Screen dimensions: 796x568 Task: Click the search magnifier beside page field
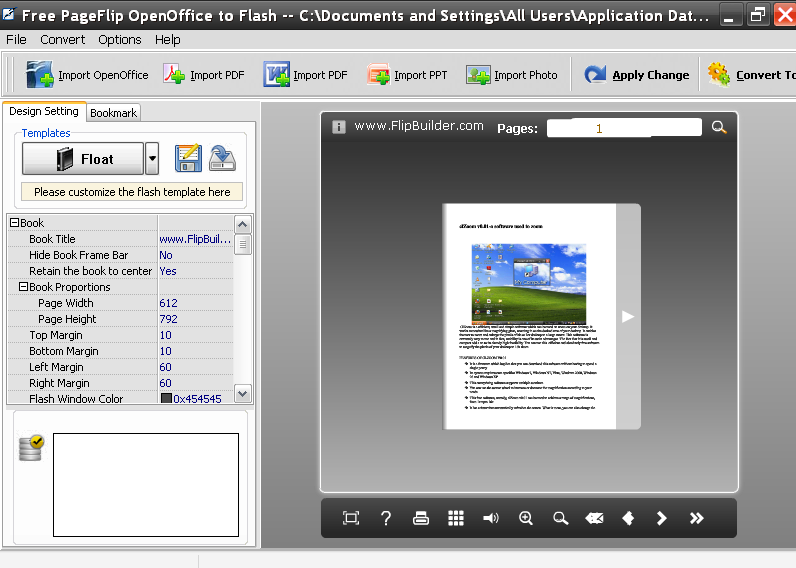pyautogui.click(x=719, y=127)
